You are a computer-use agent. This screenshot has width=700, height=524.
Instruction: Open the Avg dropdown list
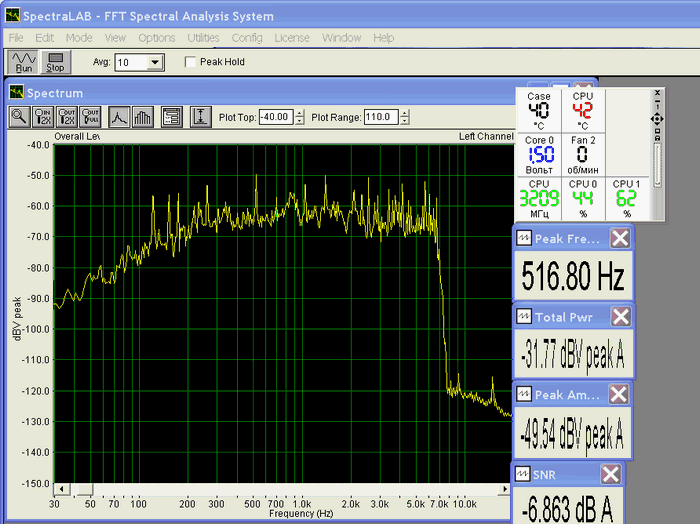pyautogui.click(x=154, y=62)
